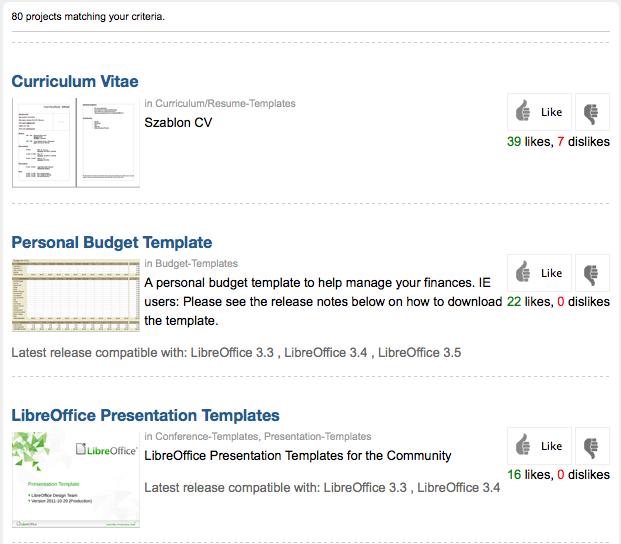The image size is (621, 544).
Task: Browse the Presentation-Templates category
Action: (318, 437)
